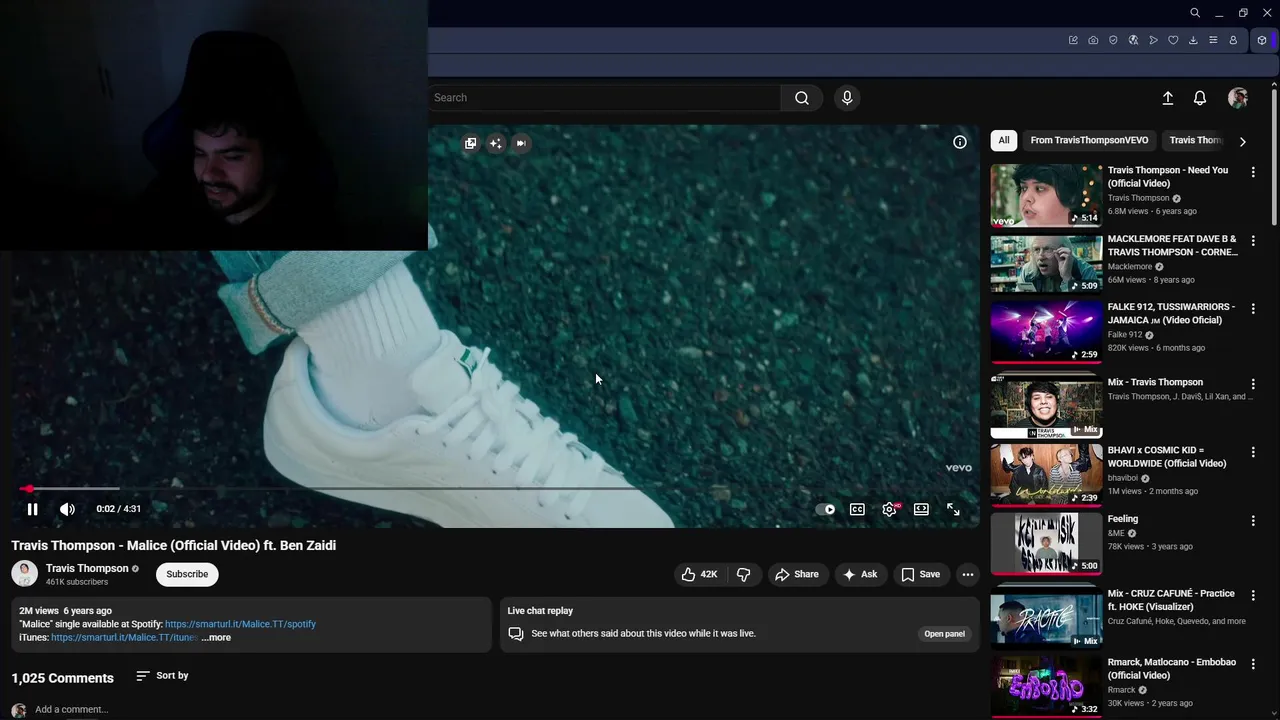Seek using the video progress bar
This screenshot has width=1280, height=720.
495,489
